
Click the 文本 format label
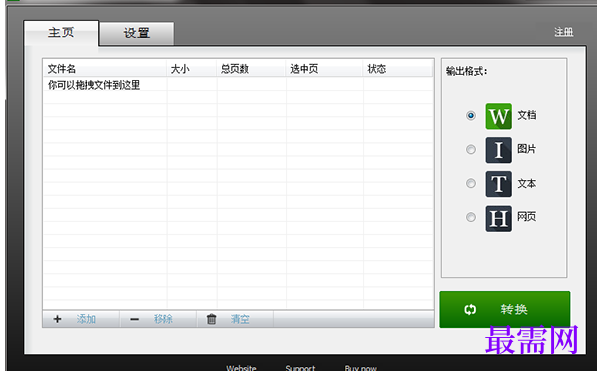527,184
